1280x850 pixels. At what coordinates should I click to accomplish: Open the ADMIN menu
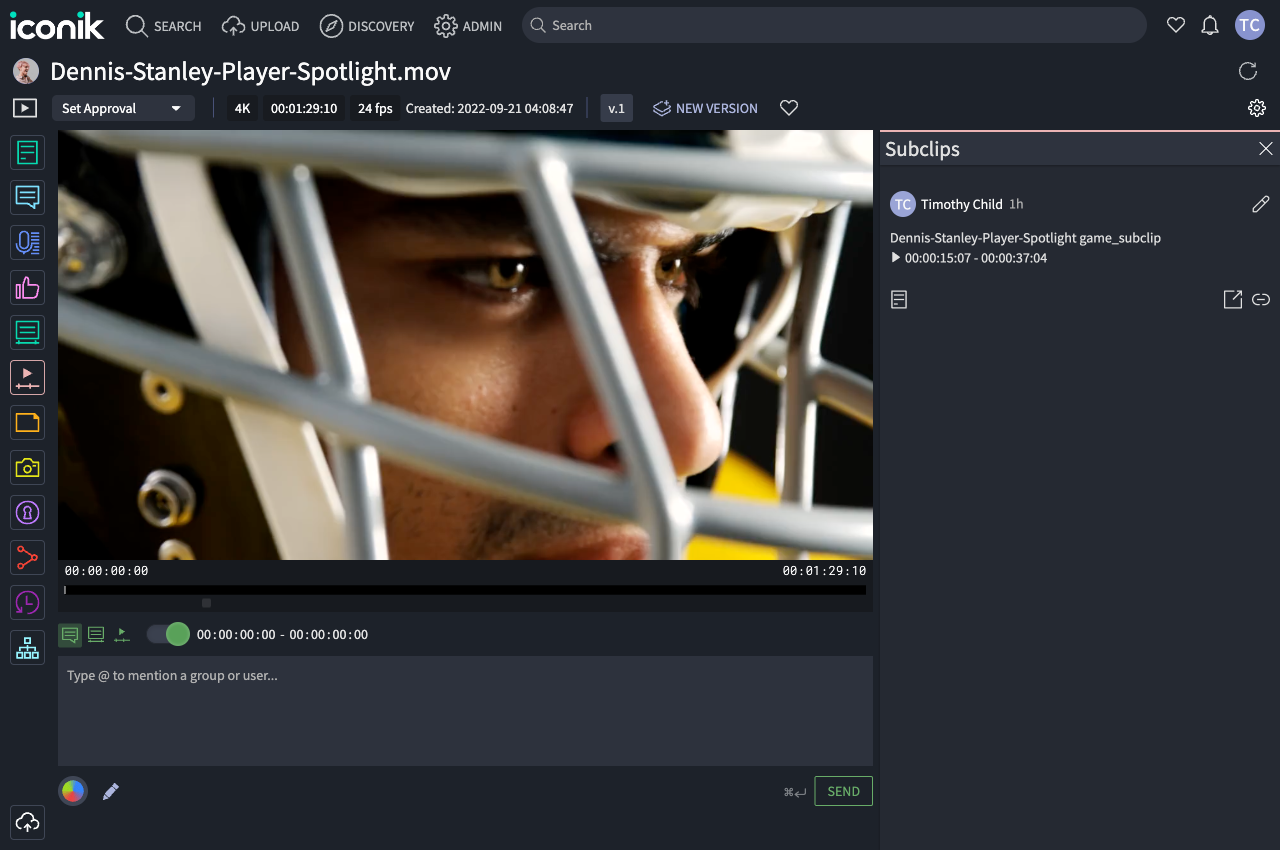(467, 26)
